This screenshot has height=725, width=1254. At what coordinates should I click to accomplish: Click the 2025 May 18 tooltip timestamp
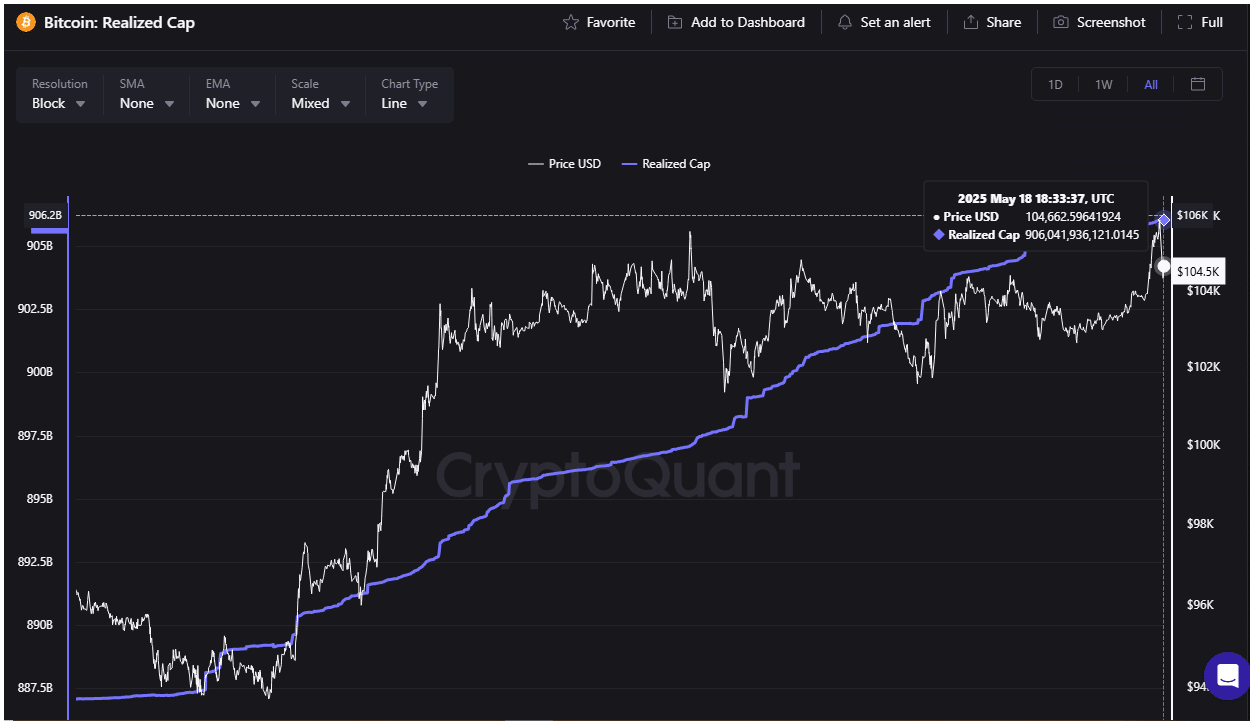tap(1035, 198)
